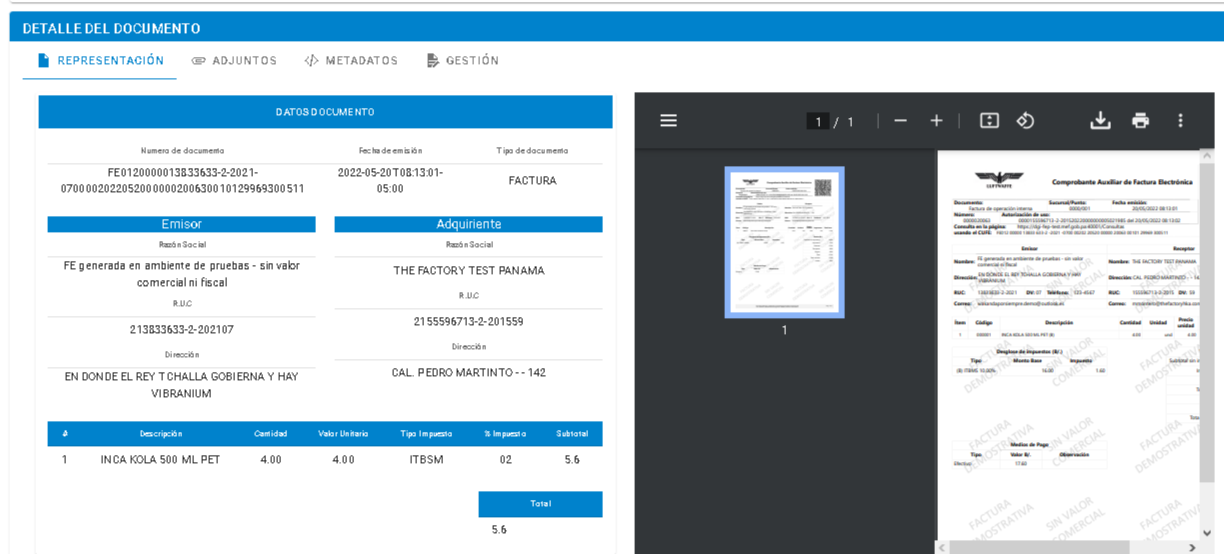Click the fit to page icon
Screen dimensions: 1224x554
pyautogui.click(x=989, y=121)
